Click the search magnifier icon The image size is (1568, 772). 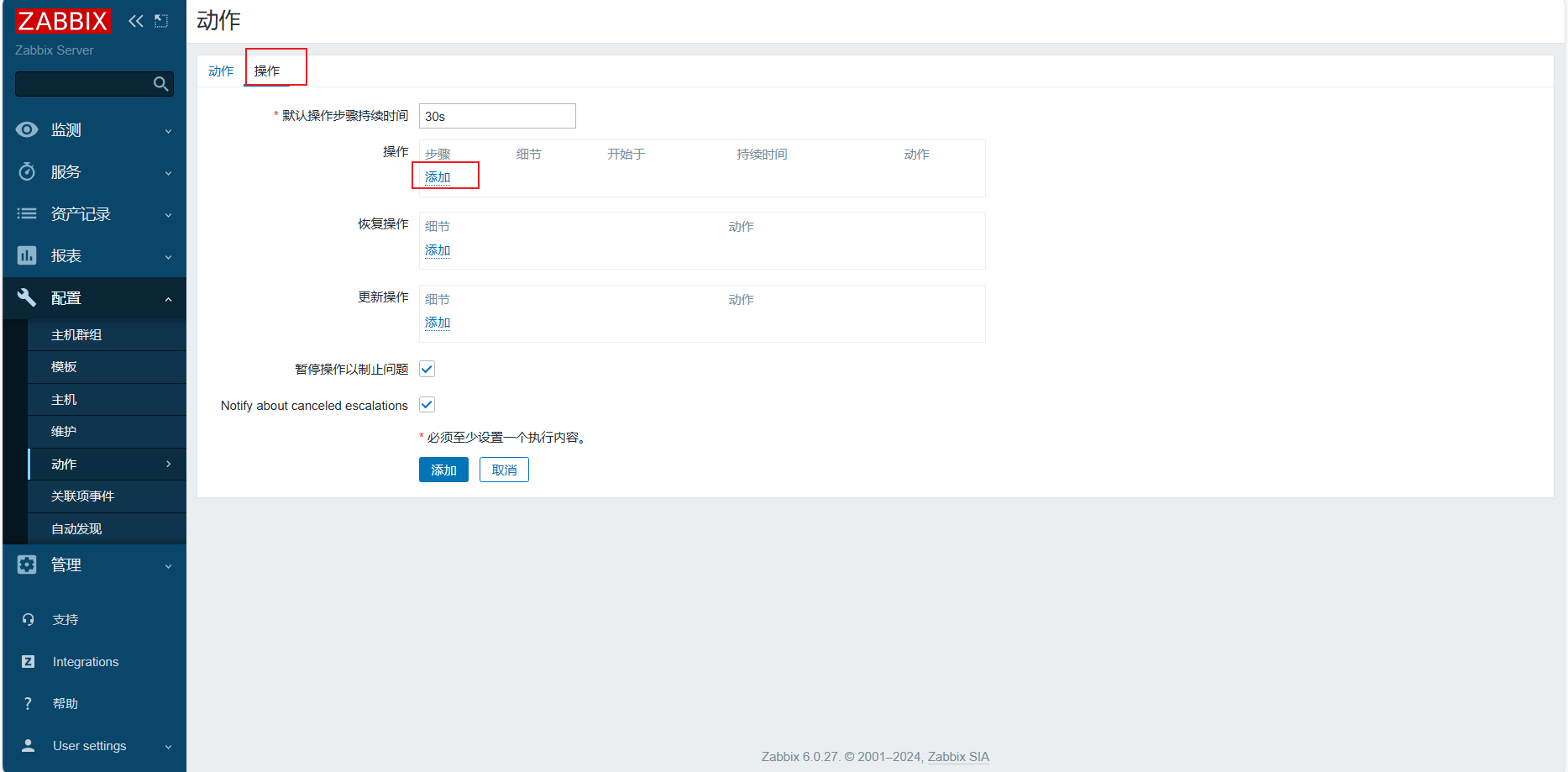(161, 84)
